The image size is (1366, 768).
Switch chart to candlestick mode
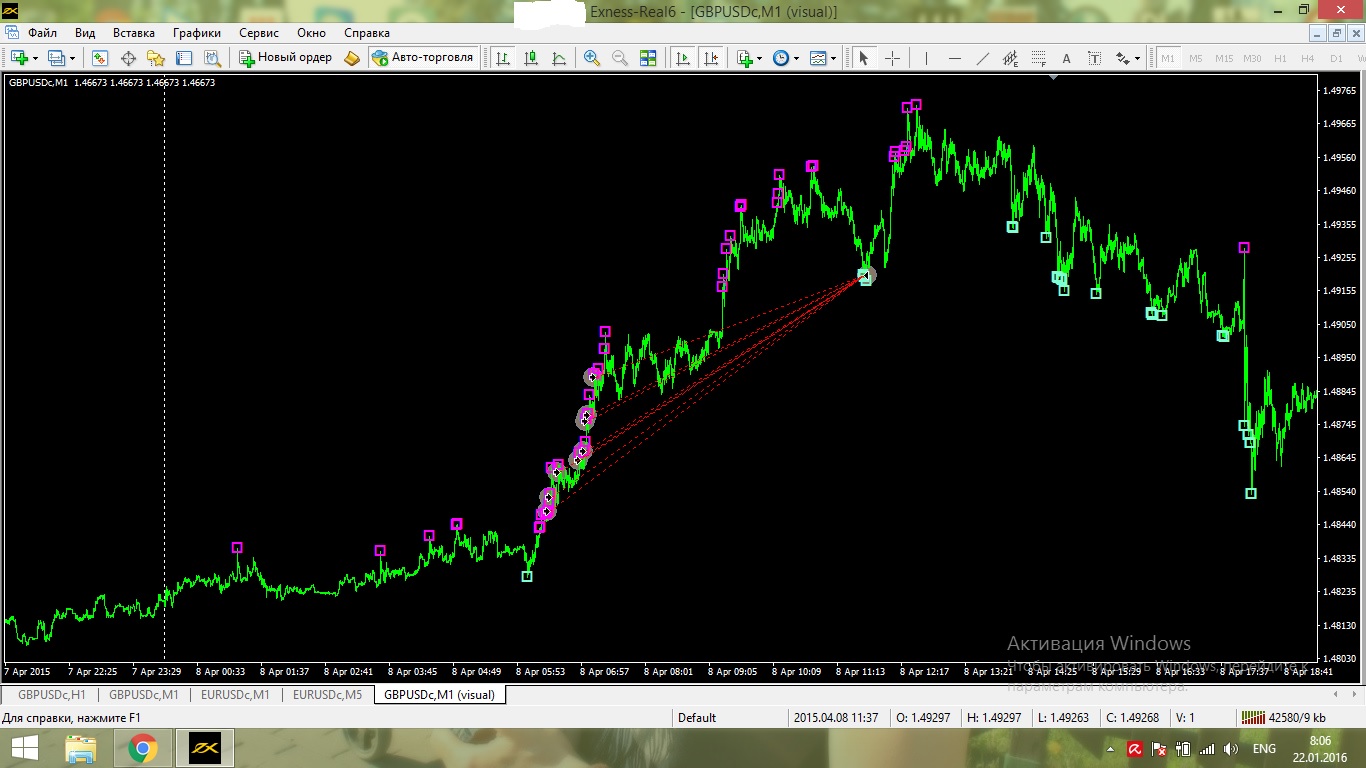click(x=531, y=58)
